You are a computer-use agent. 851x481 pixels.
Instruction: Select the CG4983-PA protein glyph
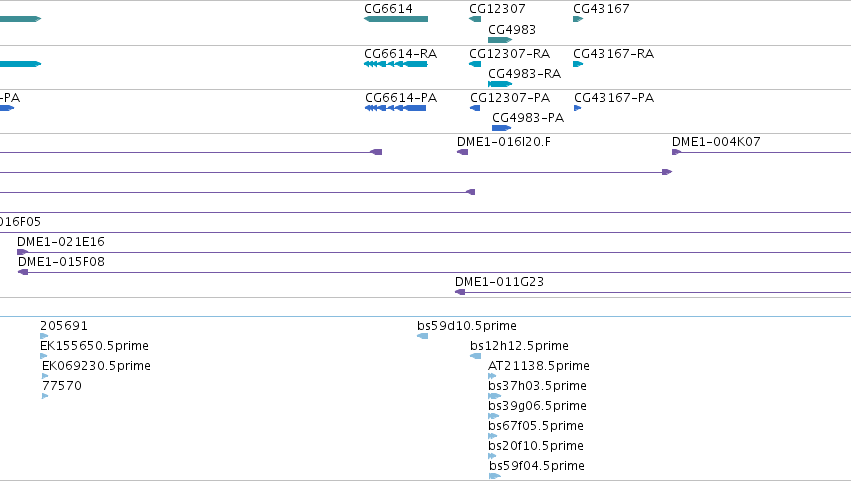coord(501,128)
